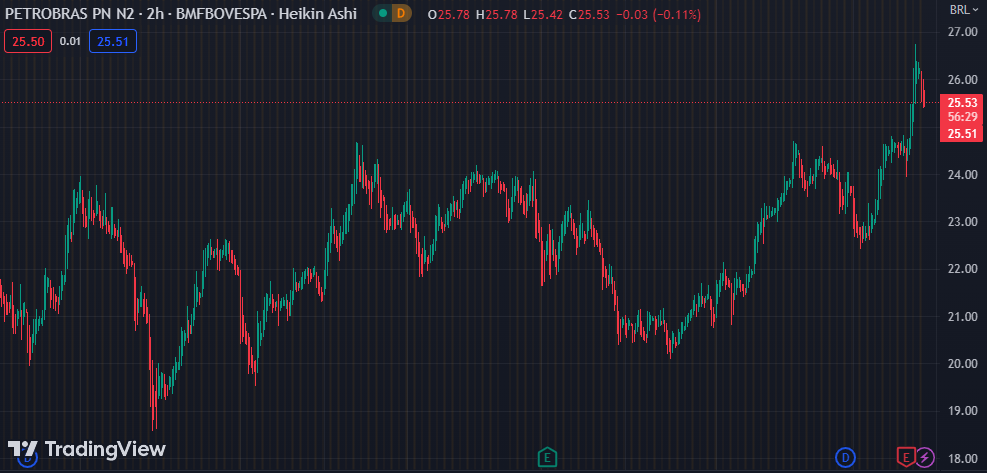Viewport: 987px width, 473px height.
Task: Click the orange D delayed-data badge
Action: (x=402, y=13)
